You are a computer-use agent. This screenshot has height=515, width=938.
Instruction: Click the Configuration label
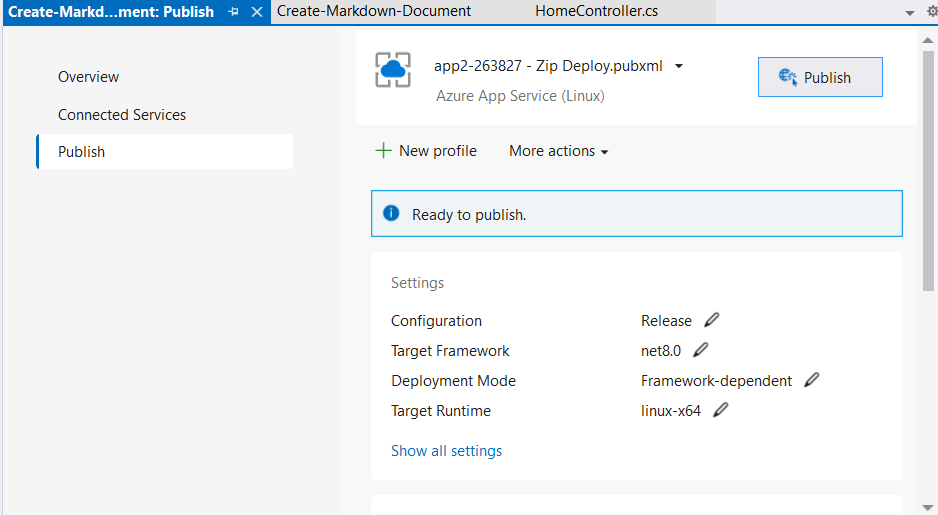click(x=436, y=321)
